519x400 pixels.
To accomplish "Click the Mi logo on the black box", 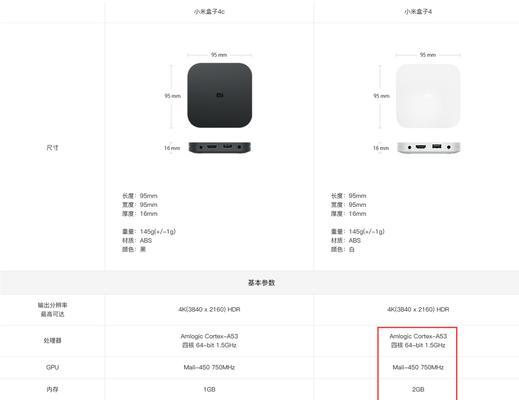I will 220,95.
